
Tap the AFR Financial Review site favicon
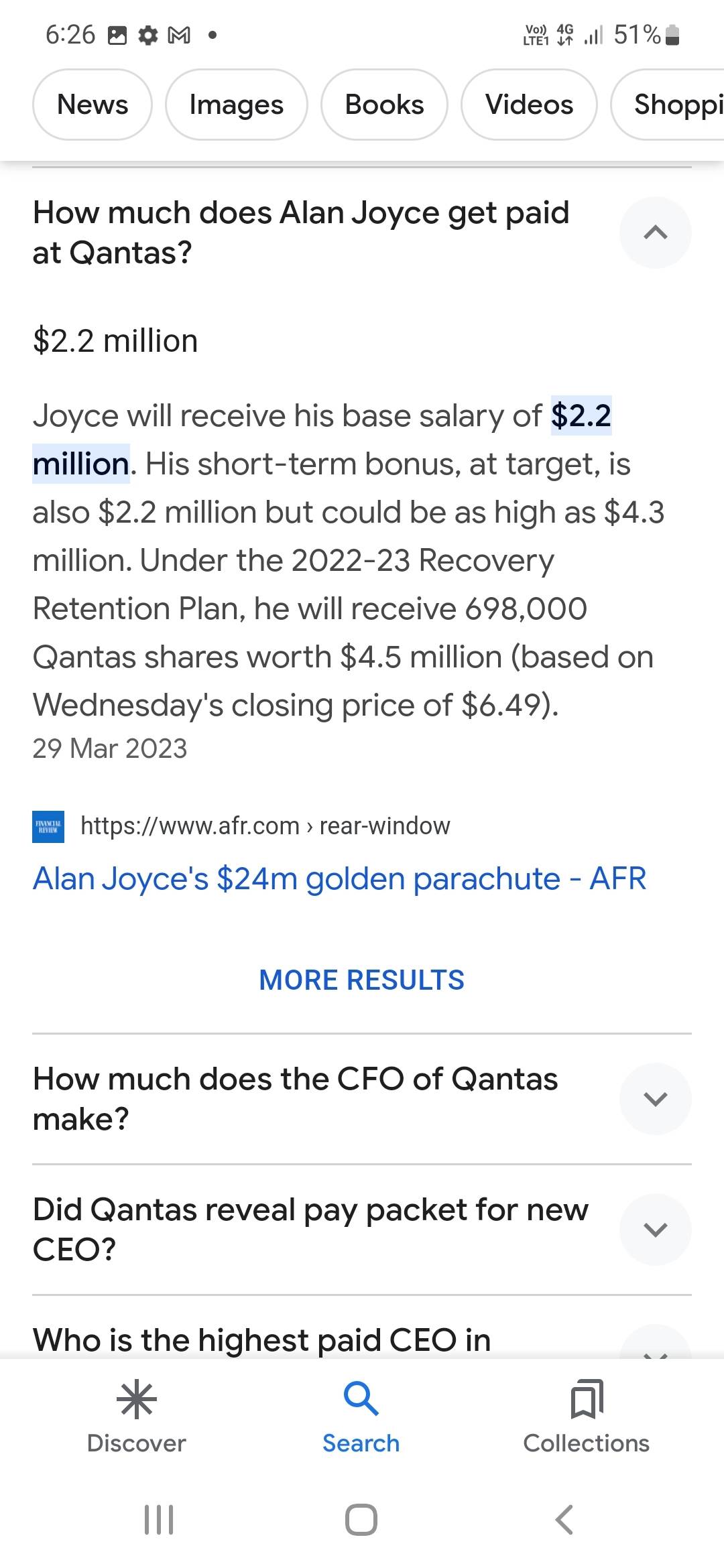[x=48, y=826]
